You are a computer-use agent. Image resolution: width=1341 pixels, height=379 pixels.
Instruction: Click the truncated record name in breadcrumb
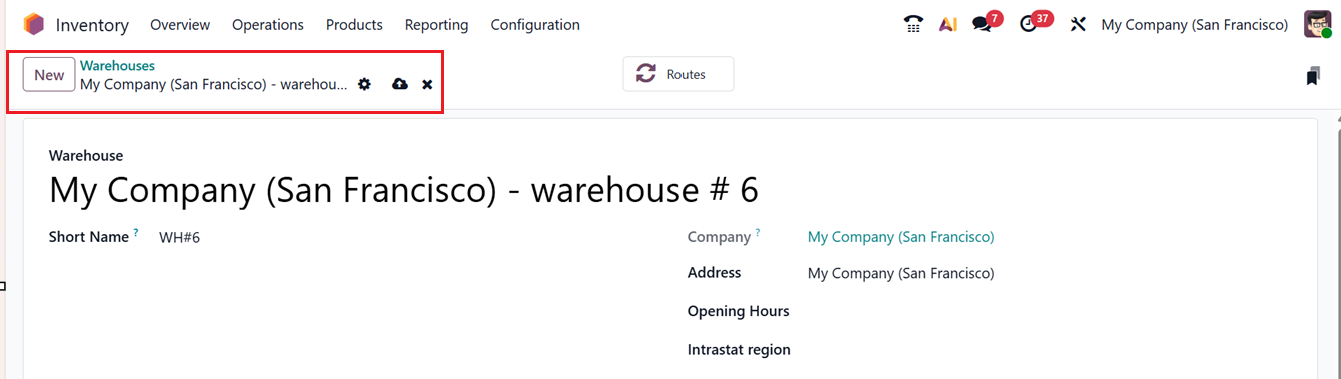pos(213,84)
